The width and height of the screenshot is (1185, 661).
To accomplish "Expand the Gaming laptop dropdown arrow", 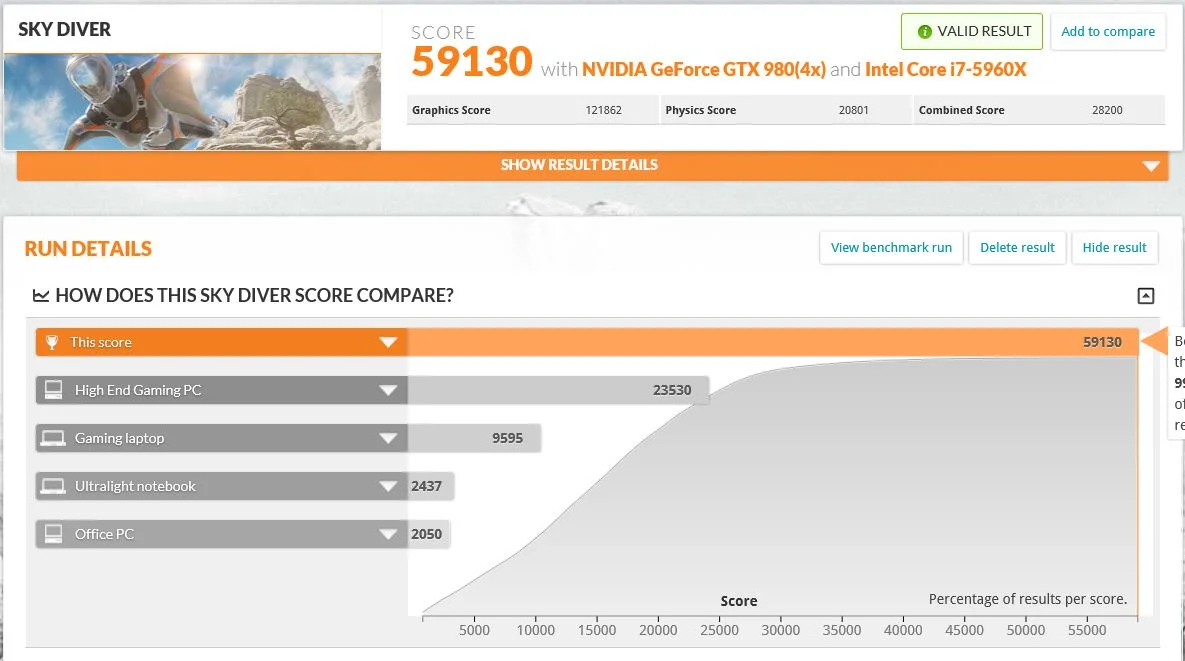I will 388,438.
